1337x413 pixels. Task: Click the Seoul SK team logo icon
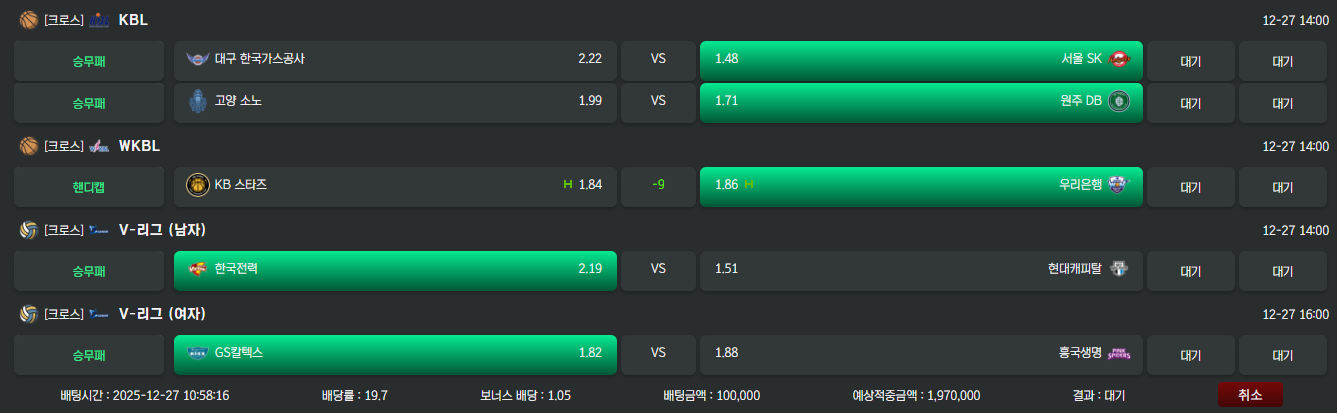[x=1118, y=59]
